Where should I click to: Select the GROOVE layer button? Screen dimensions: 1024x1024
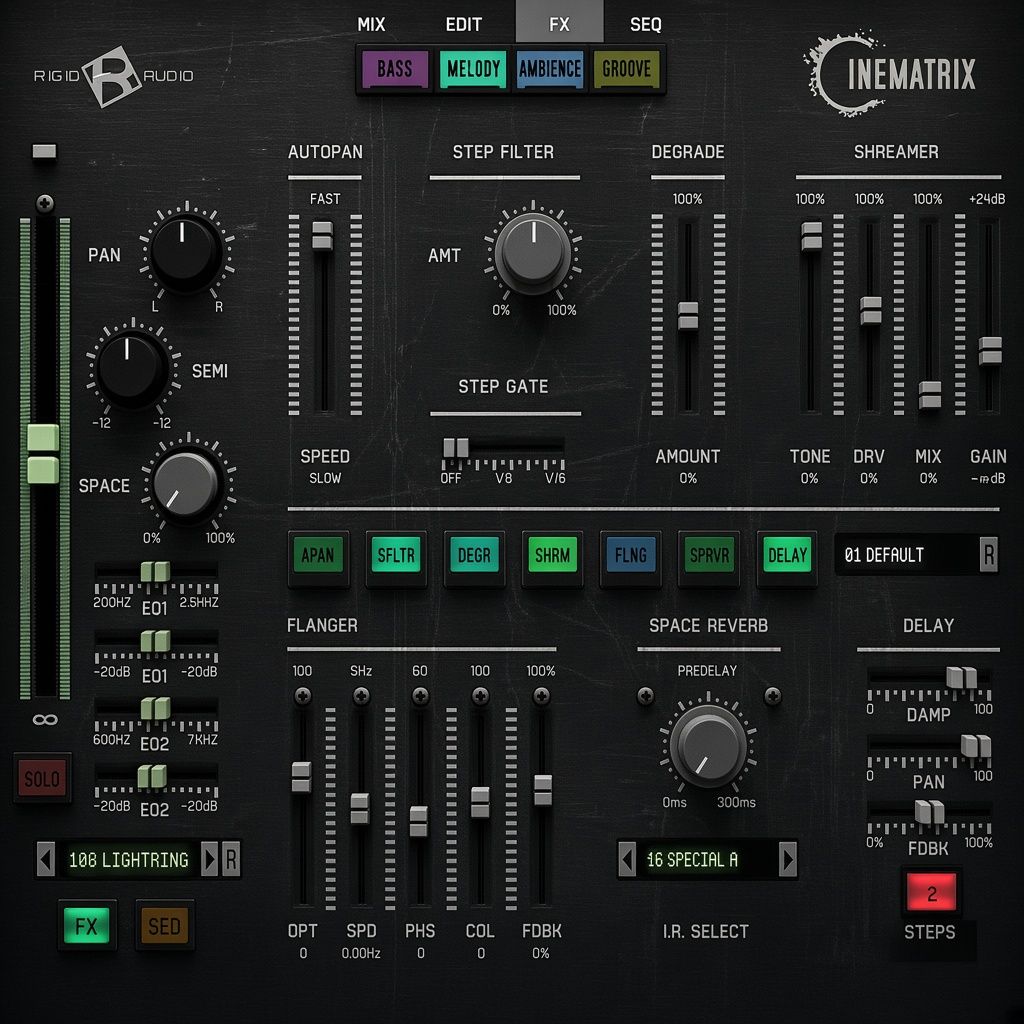pos(626,69)
